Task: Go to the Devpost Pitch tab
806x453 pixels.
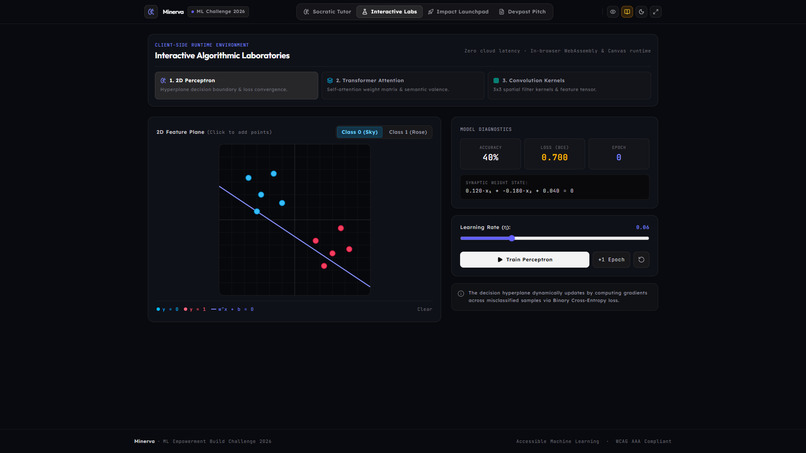Action: click(x=522, y=11)
